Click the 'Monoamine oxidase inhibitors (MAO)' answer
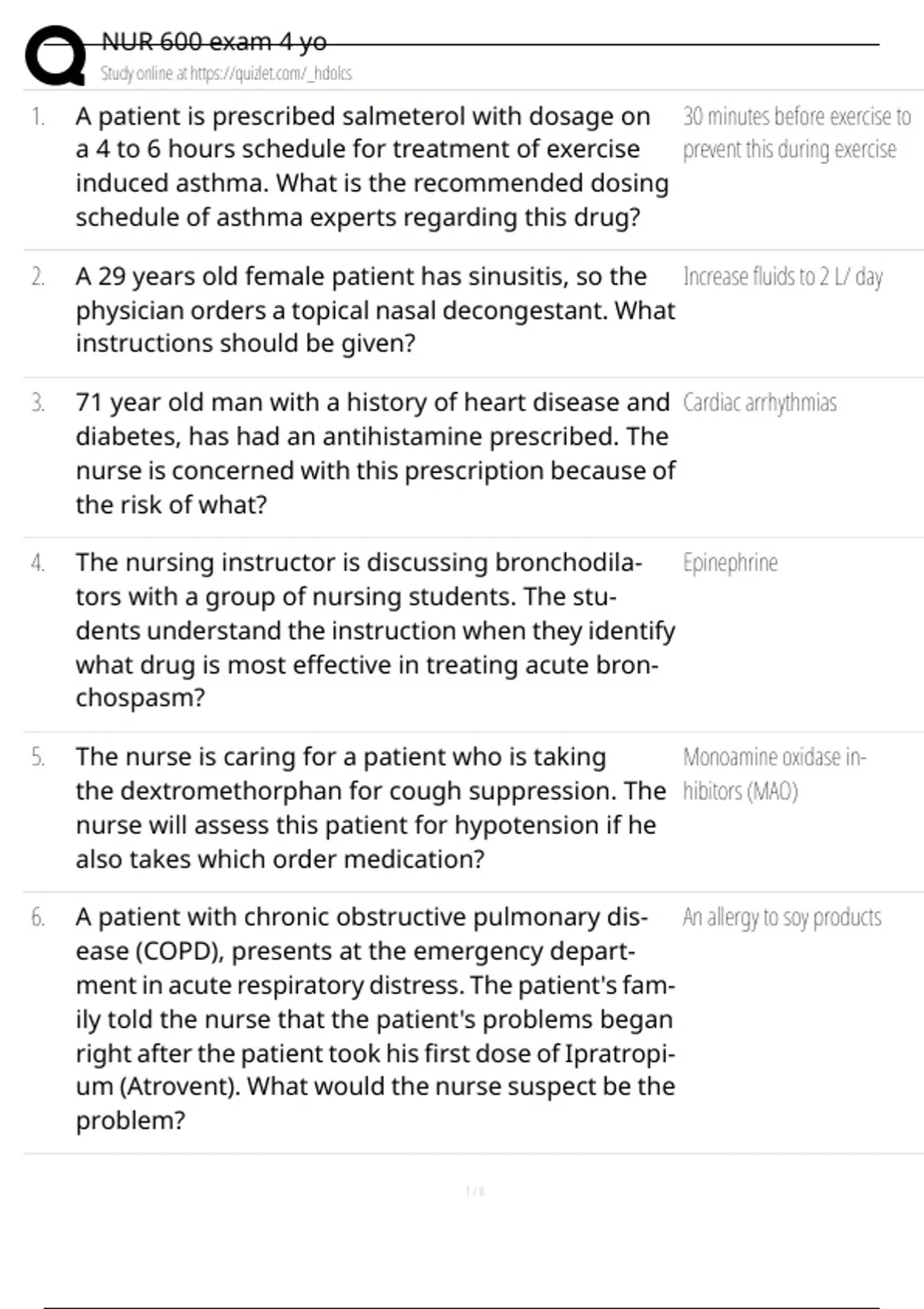 774,774
